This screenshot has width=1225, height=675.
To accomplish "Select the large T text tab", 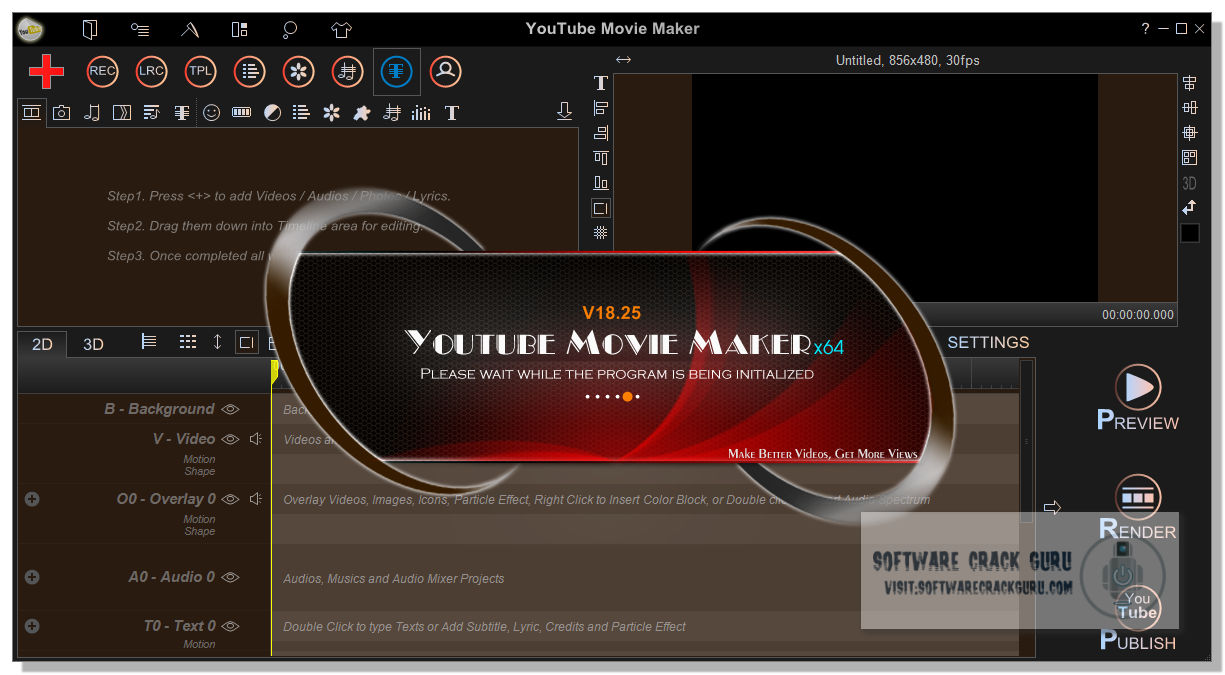I will (452, 113).
